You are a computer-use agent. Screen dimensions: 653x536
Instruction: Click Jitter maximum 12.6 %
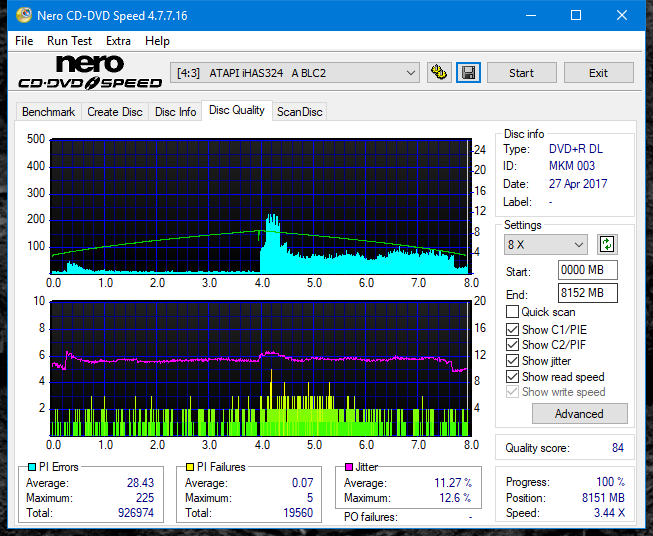point(455,498)
